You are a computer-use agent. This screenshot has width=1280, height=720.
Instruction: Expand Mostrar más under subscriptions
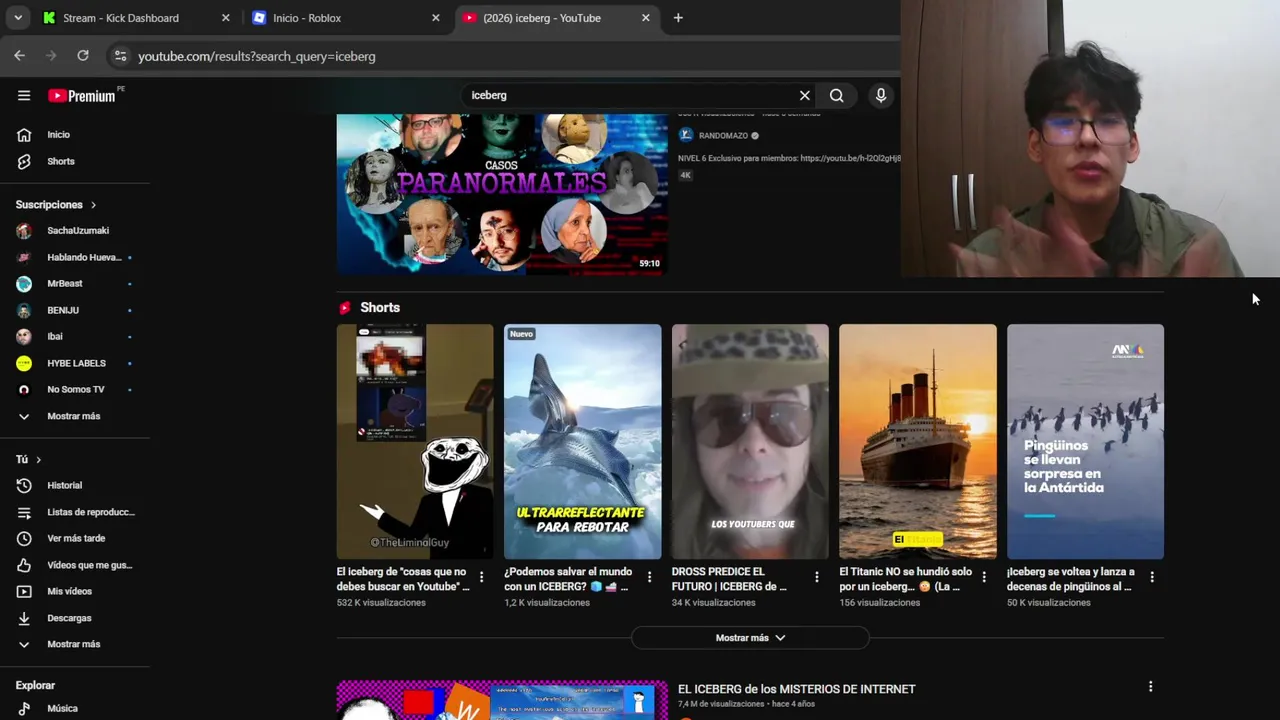click(75, 416)
